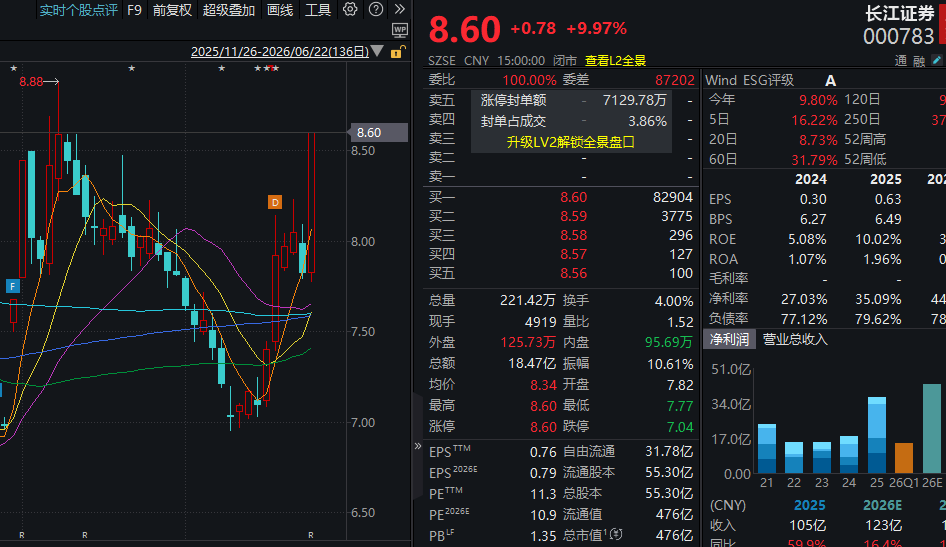Click the 买三 price 8.58

click(x=573, y=235)
